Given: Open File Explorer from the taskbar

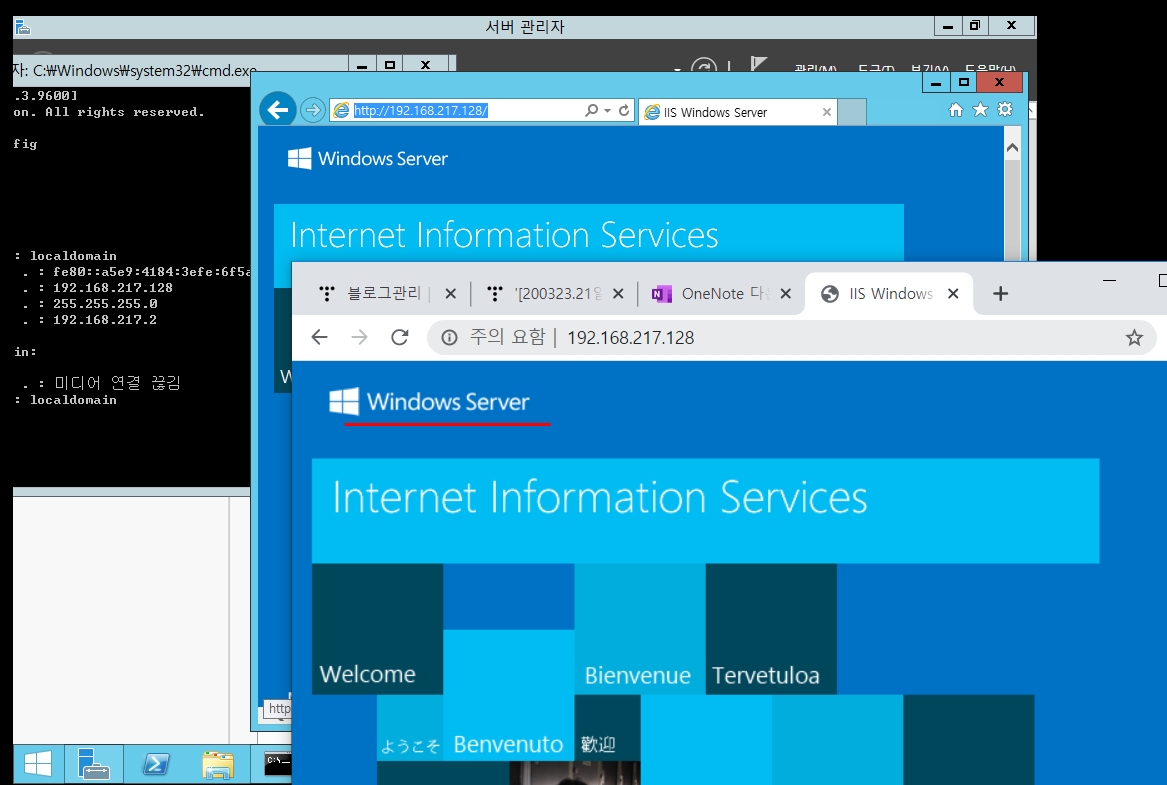Looking at the screenshot, I should 217,764.
